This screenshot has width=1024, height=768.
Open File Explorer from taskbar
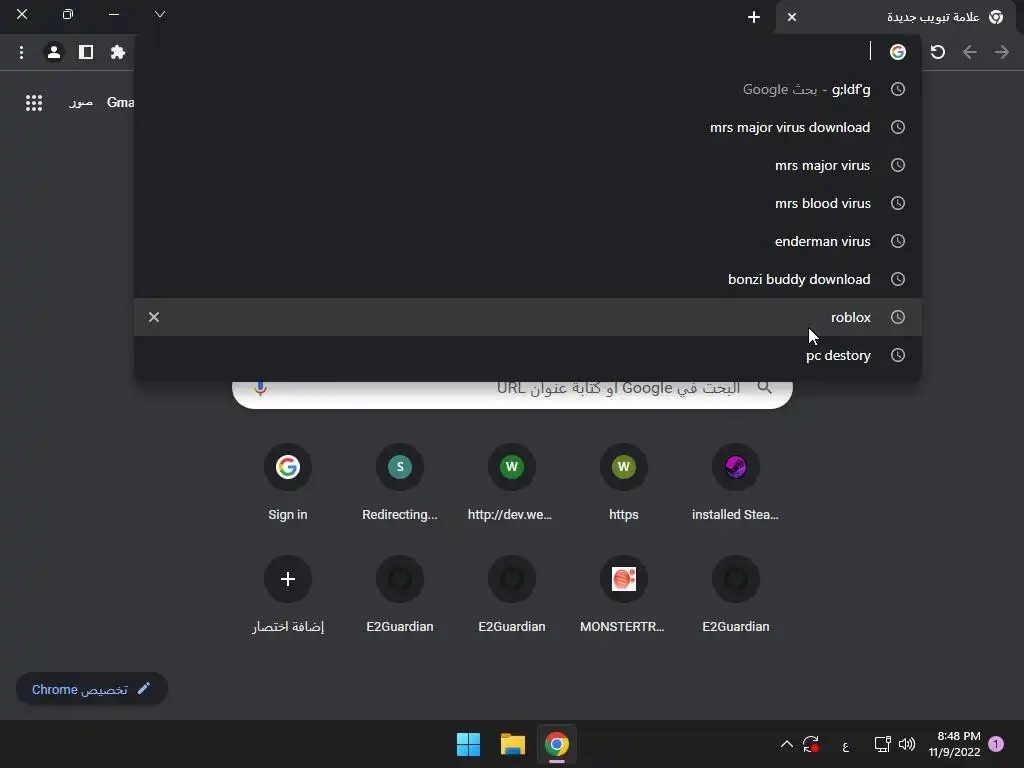(x=513, y=744)
